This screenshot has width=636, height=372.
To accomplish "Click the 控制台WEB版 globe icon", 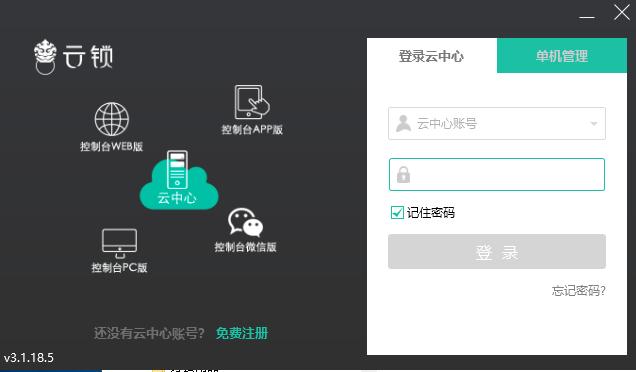I will [x=112, y=119].
